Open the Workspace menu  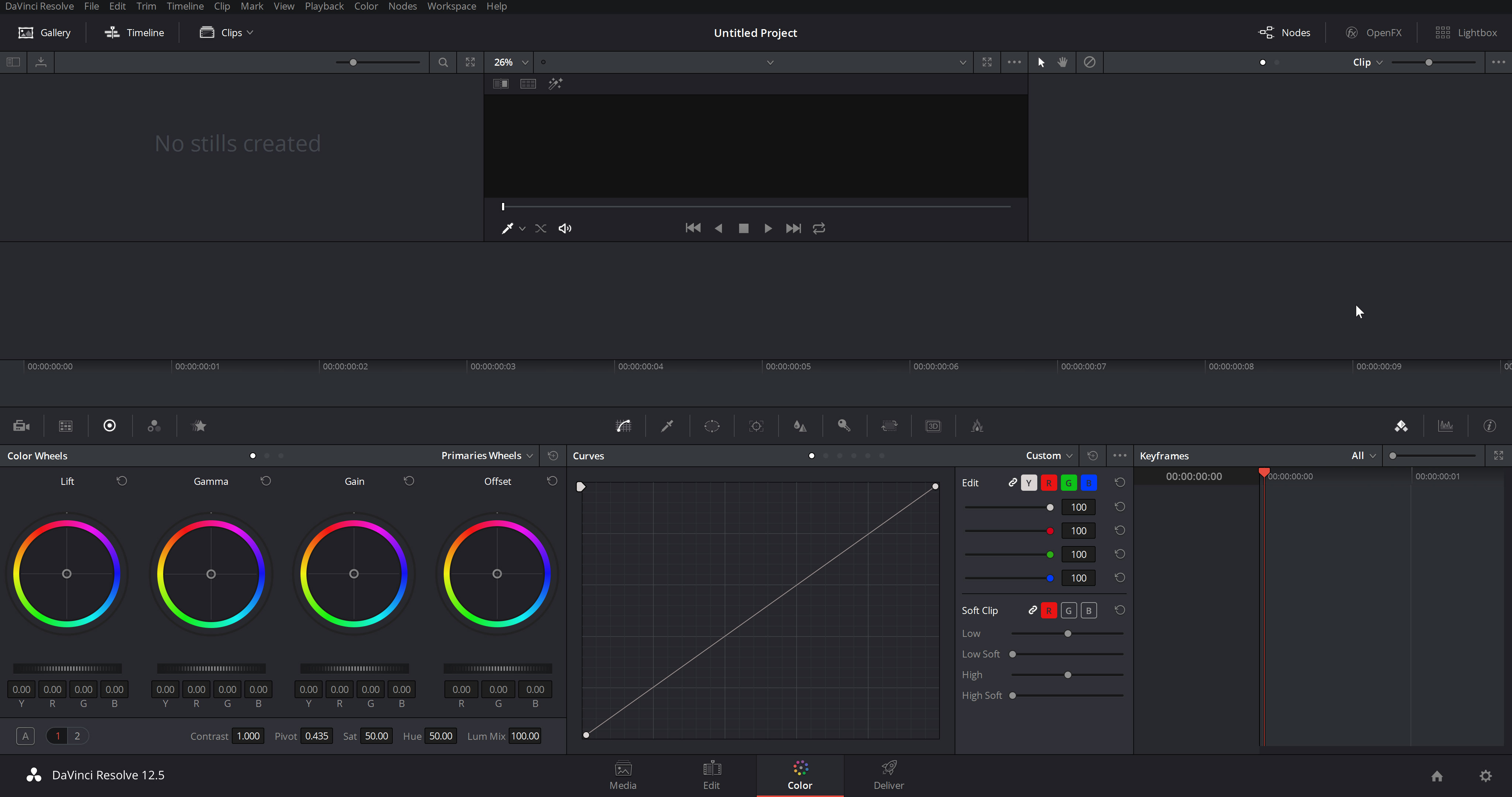click(451, 6)
